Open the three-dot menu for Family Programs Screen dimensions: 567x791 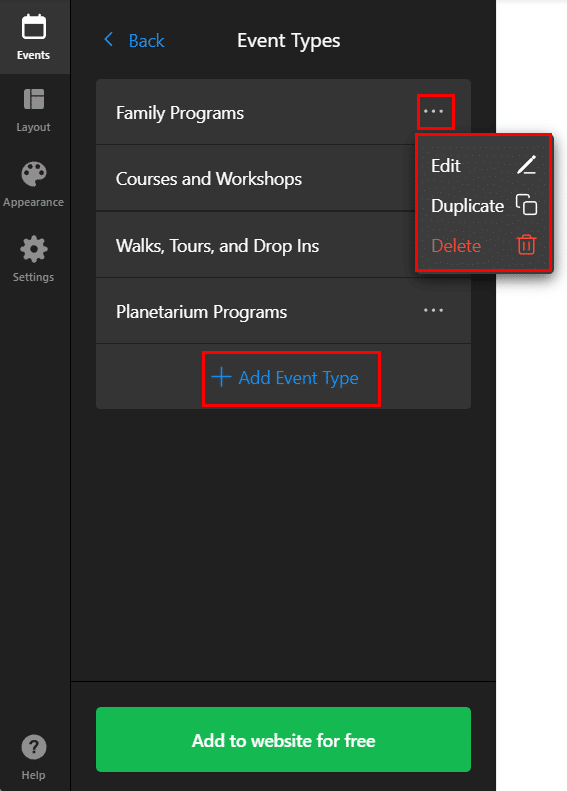433,111
